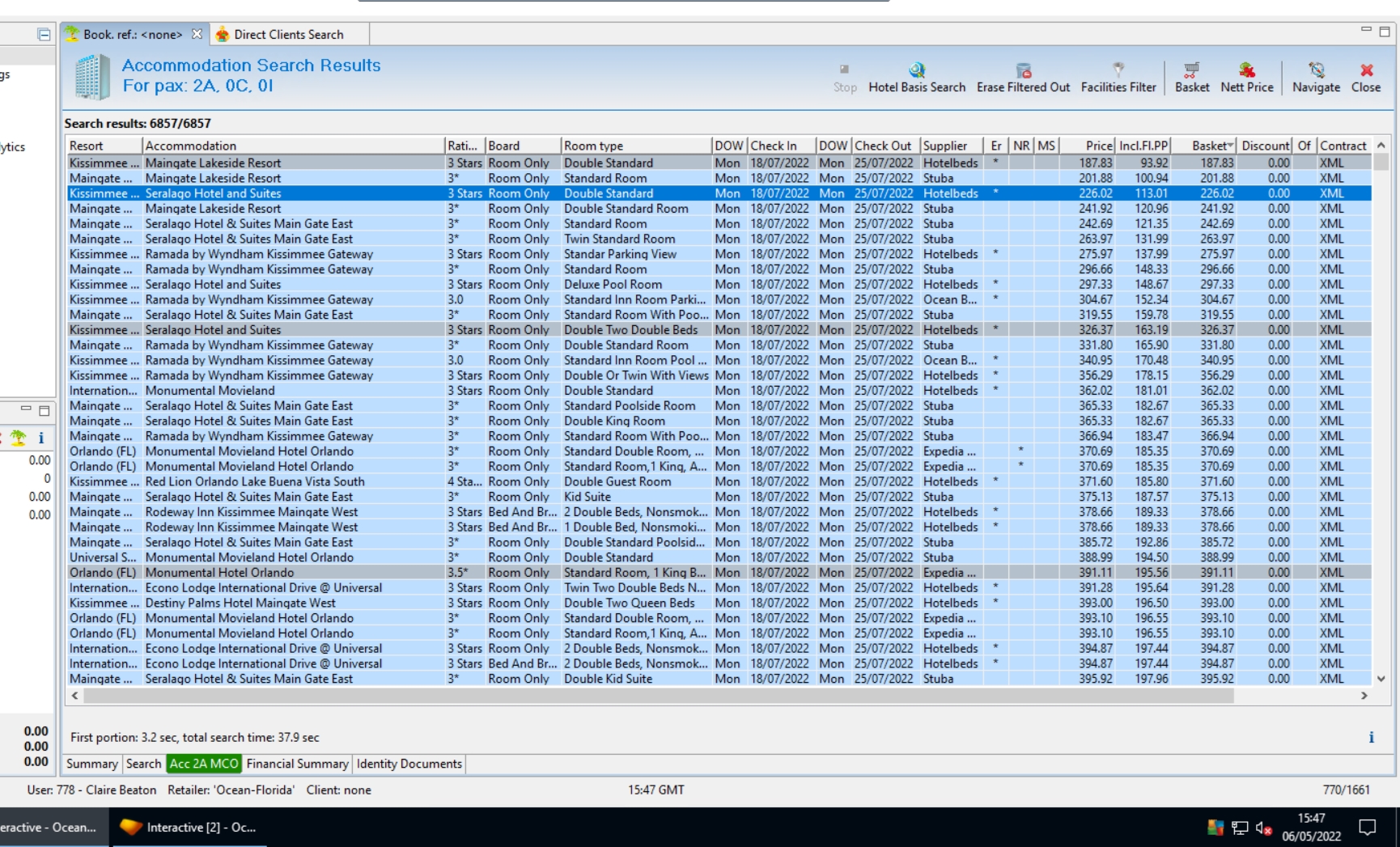Toggle the Nett Price toolbar icon
The height and width of the screenshot is (847, 1400).
coord(1247,78)
